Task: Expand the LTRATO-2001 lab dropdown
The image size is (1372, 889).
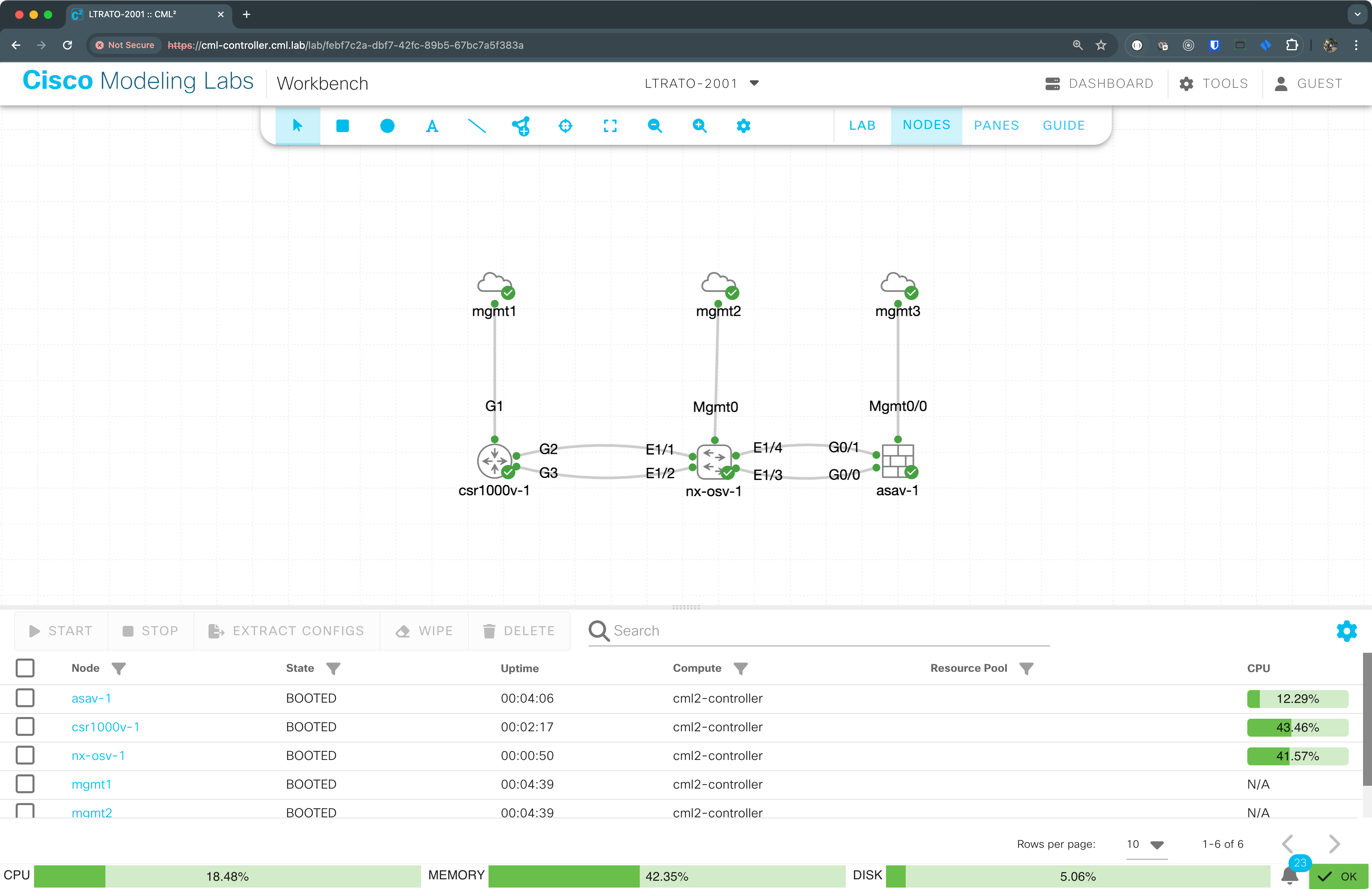Action: (701, 84)
